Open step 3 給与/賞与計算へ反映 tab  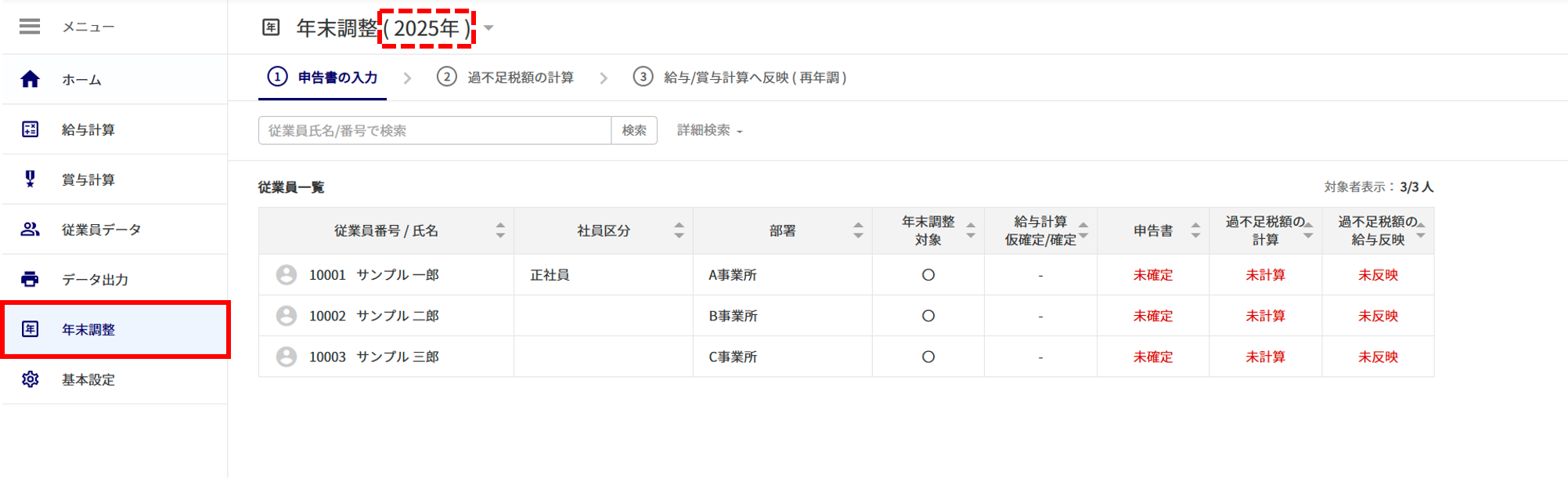[x=740, y=78]
